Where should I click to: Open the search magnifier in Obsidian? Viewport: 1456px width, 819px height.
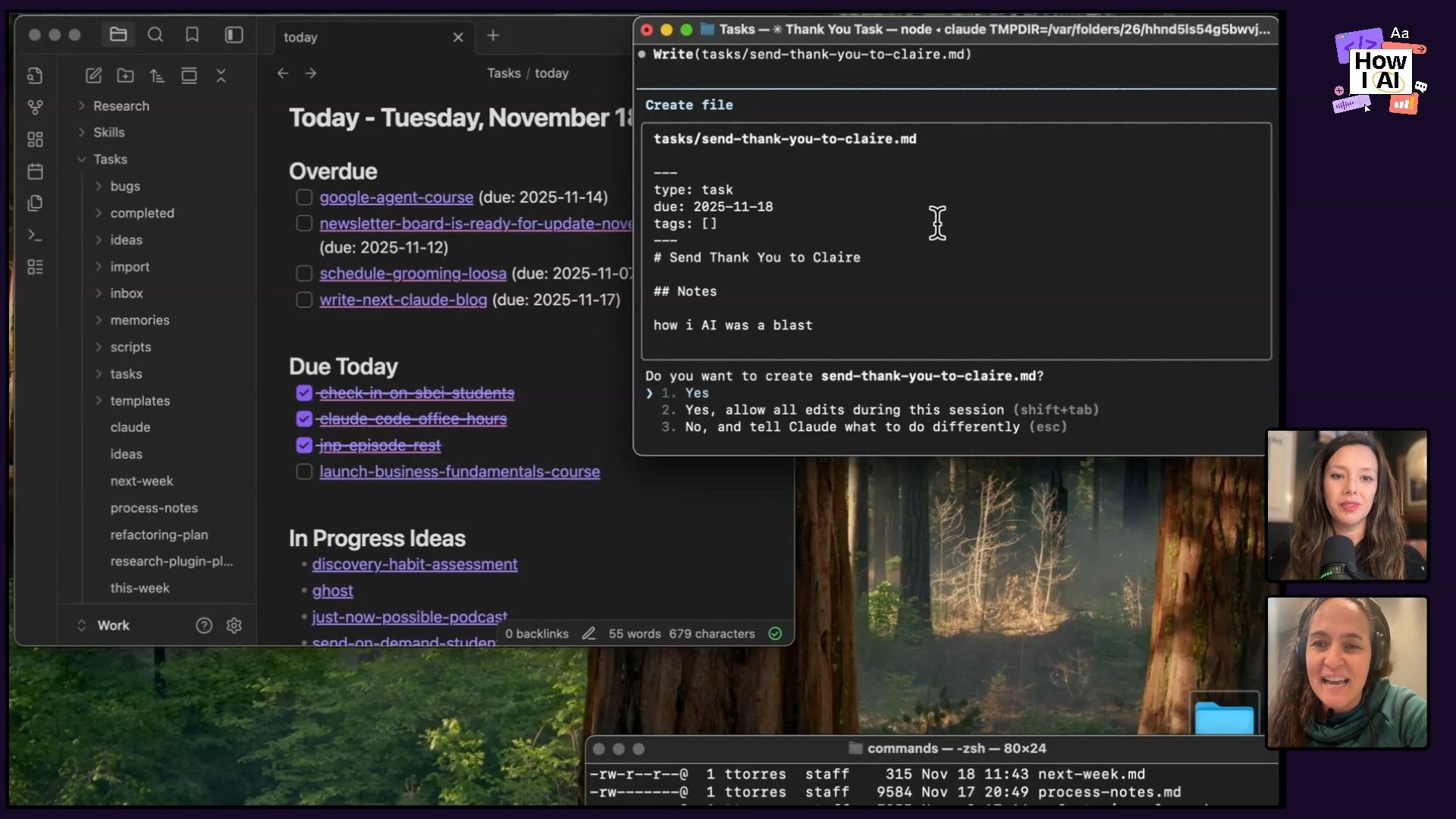point(155,35)
